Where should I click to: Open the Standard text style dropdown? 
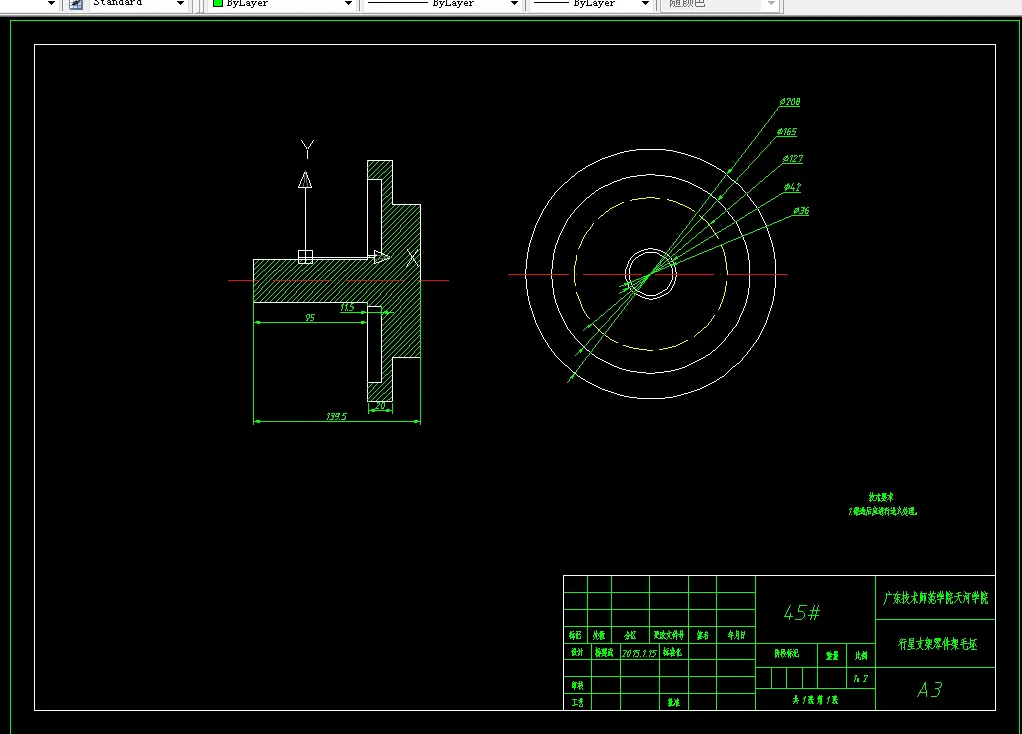[x=181, y=3]
